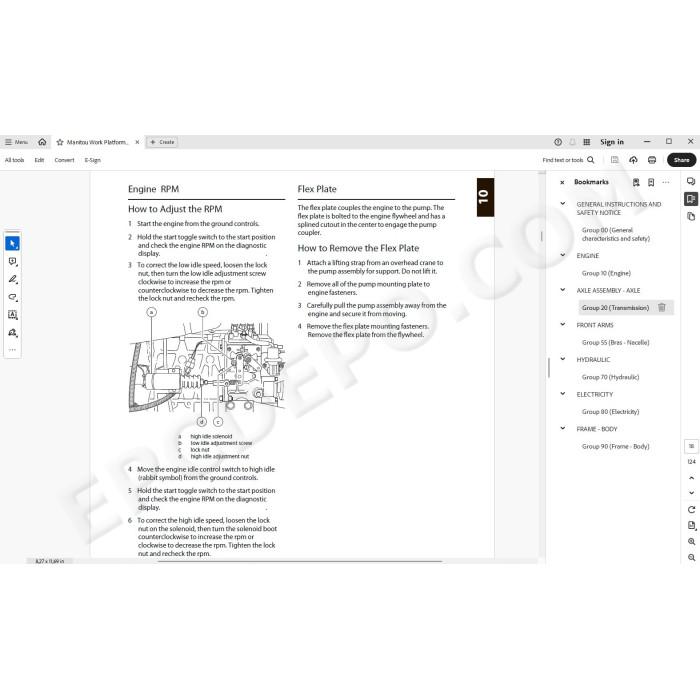Collapse the AXLE ASSEMBLY - AXLE group
The height and width of the screenshot is (700, 700).
(562, 290)
